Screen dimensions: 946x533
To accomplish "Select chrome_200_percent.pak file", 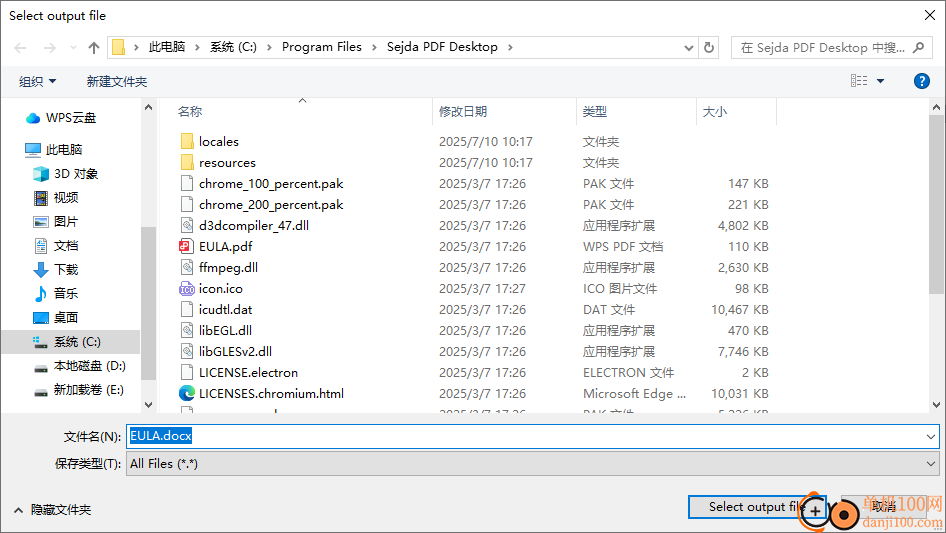I will (271, 205).
